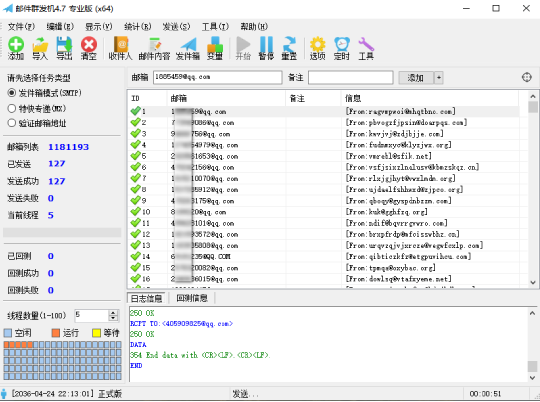Click the green check icon in row 1

(136, 111)
